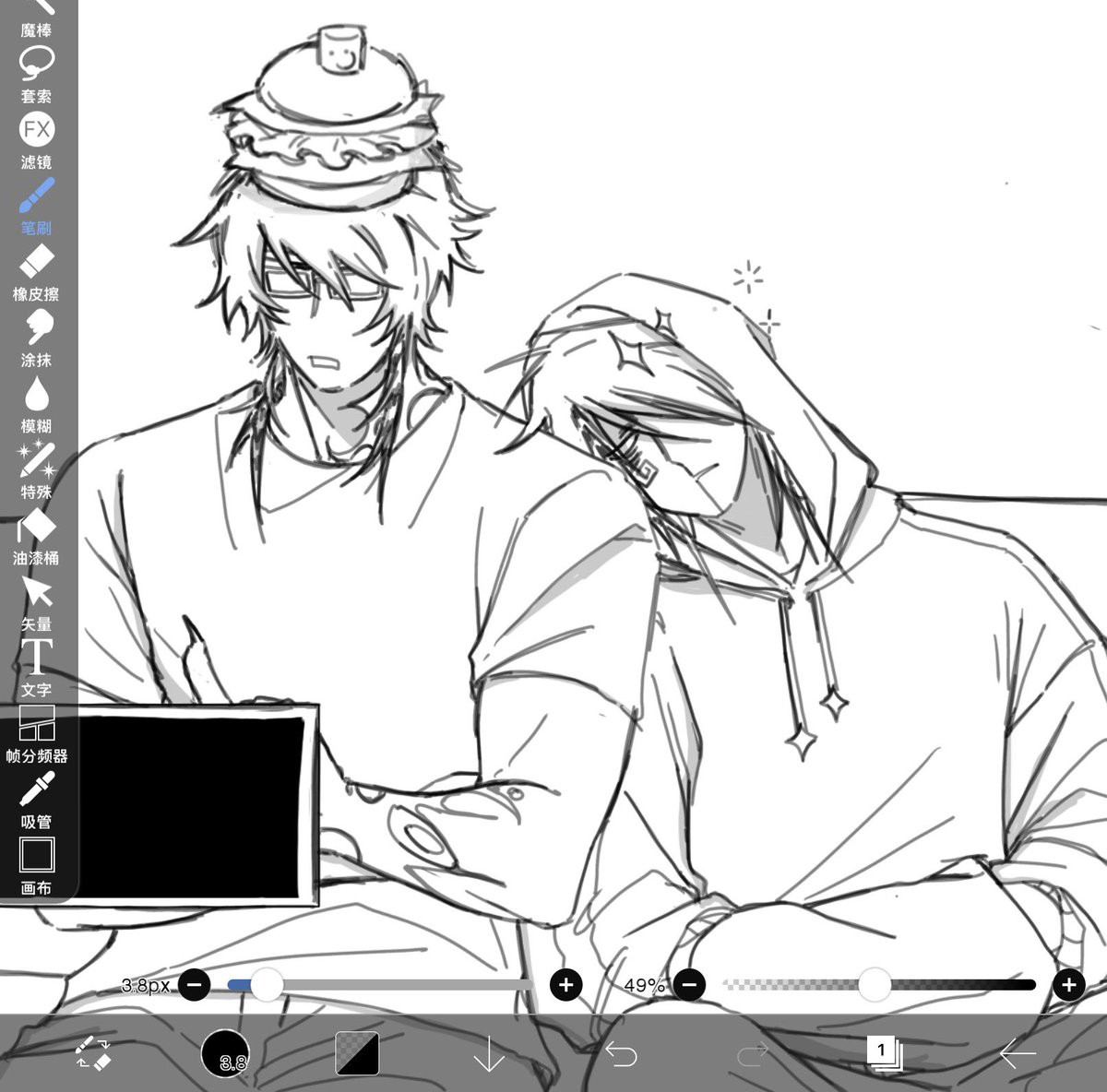Select the Lasso (套索) tool
The image size is (1107, 1092).
37,74
